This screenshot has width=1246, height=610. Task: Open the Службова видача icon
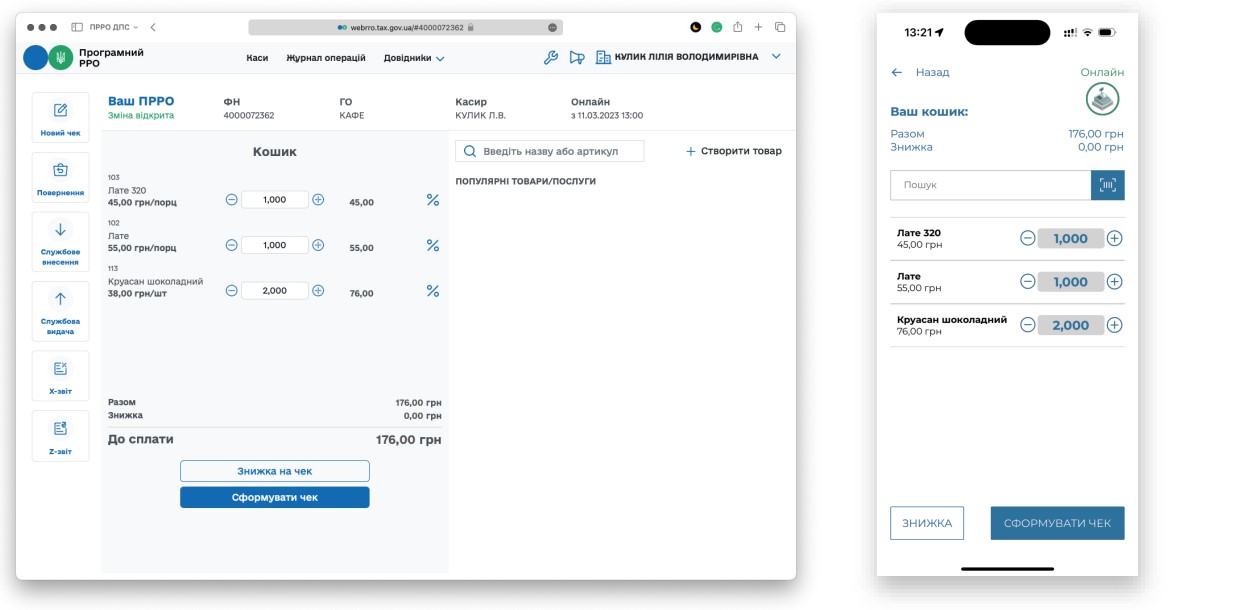tap(60, 300)
